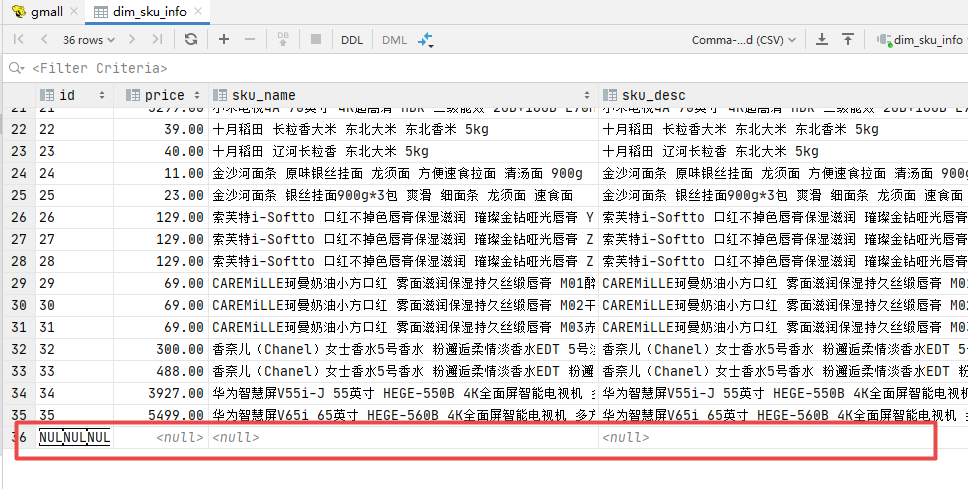Image resolution: width=968 pixels, height=489 pixels.
Task: Sort by the sku_name column header
Action: [403, 95]
